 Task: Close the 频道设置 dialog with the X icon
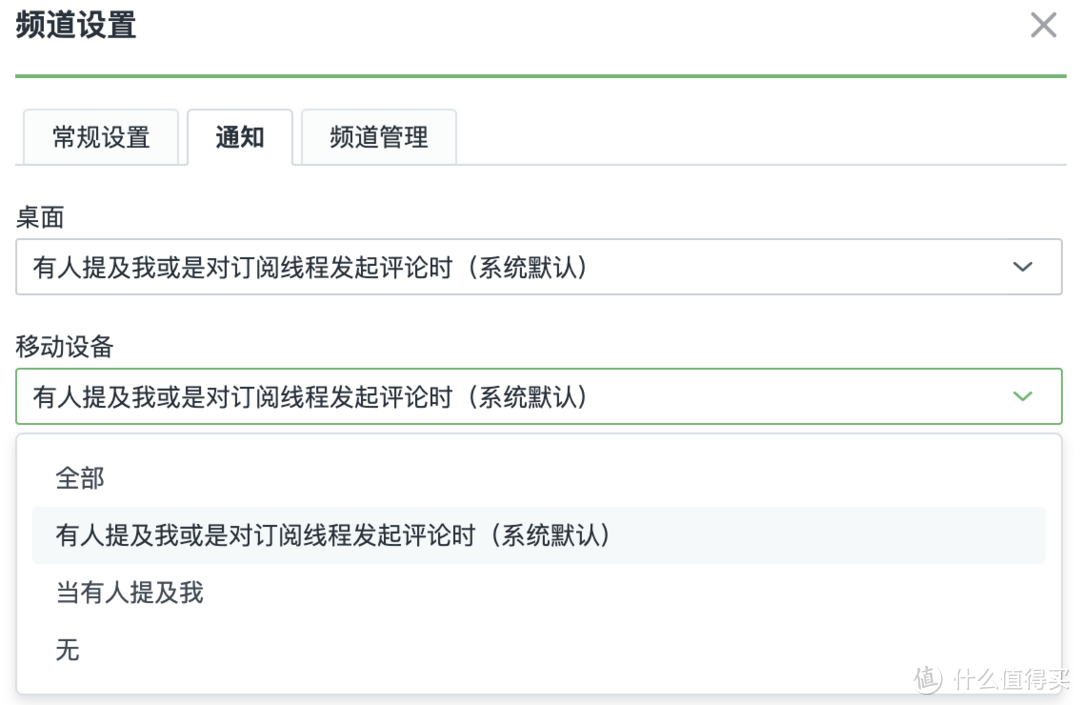[1043, 25]
